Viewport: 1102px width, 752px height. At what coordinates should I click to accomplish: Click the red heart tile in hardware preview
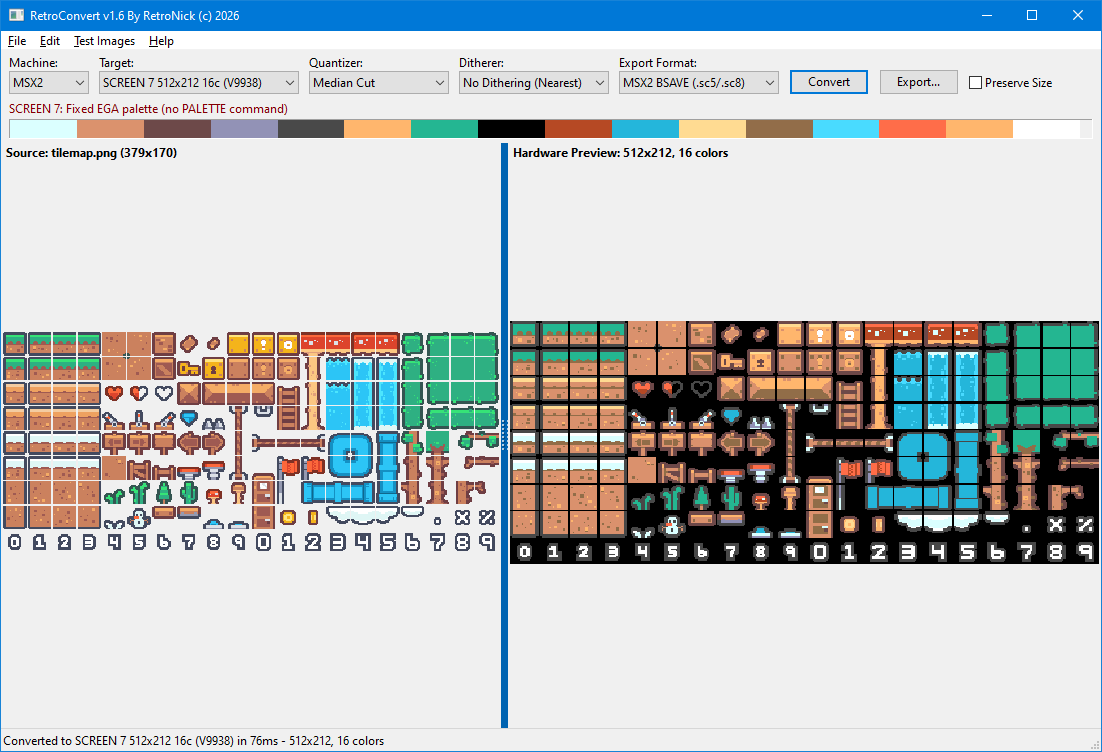tap(642, 388)
